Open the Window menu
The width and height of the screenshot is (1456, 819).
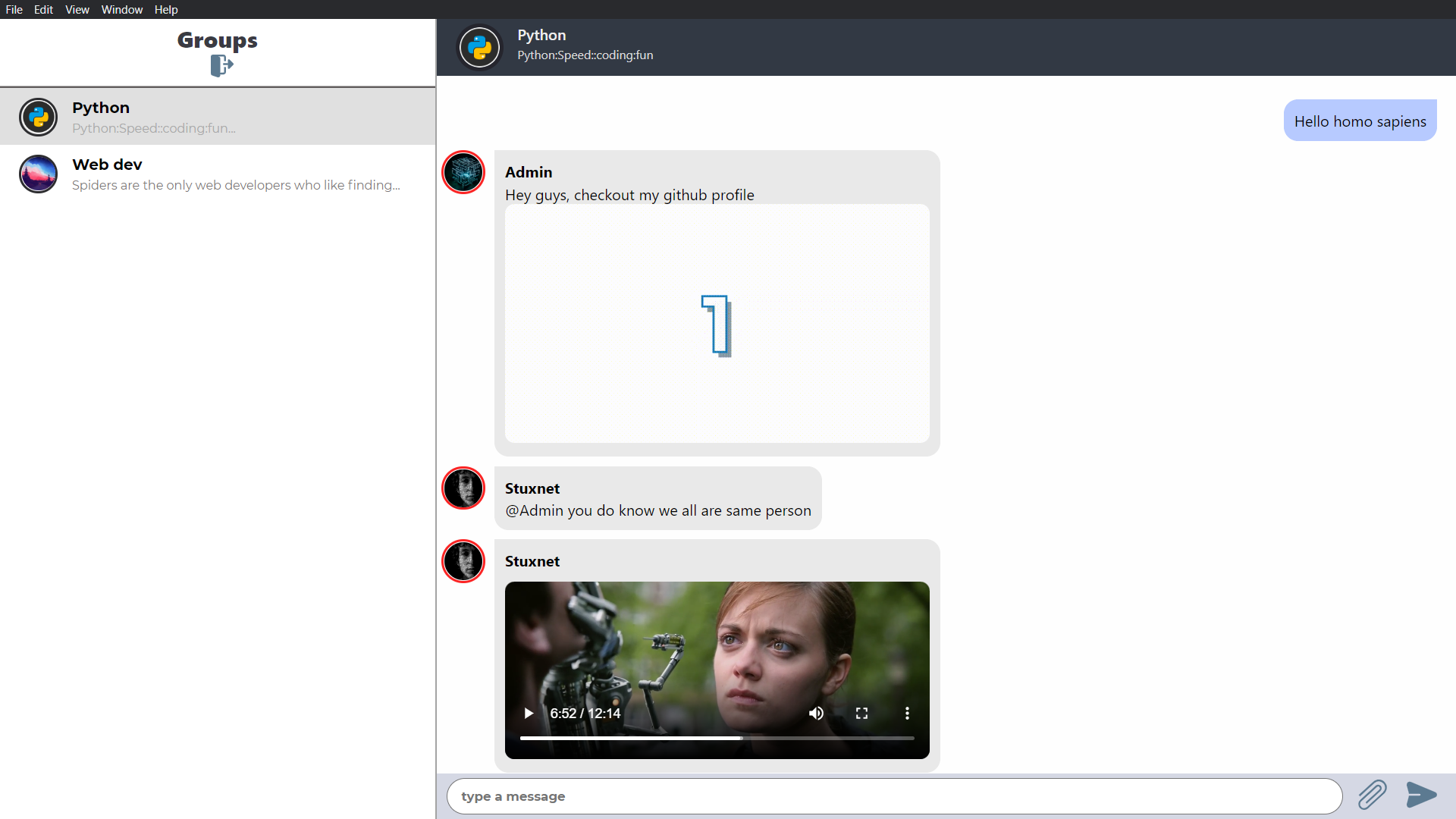tap(122, 10)
